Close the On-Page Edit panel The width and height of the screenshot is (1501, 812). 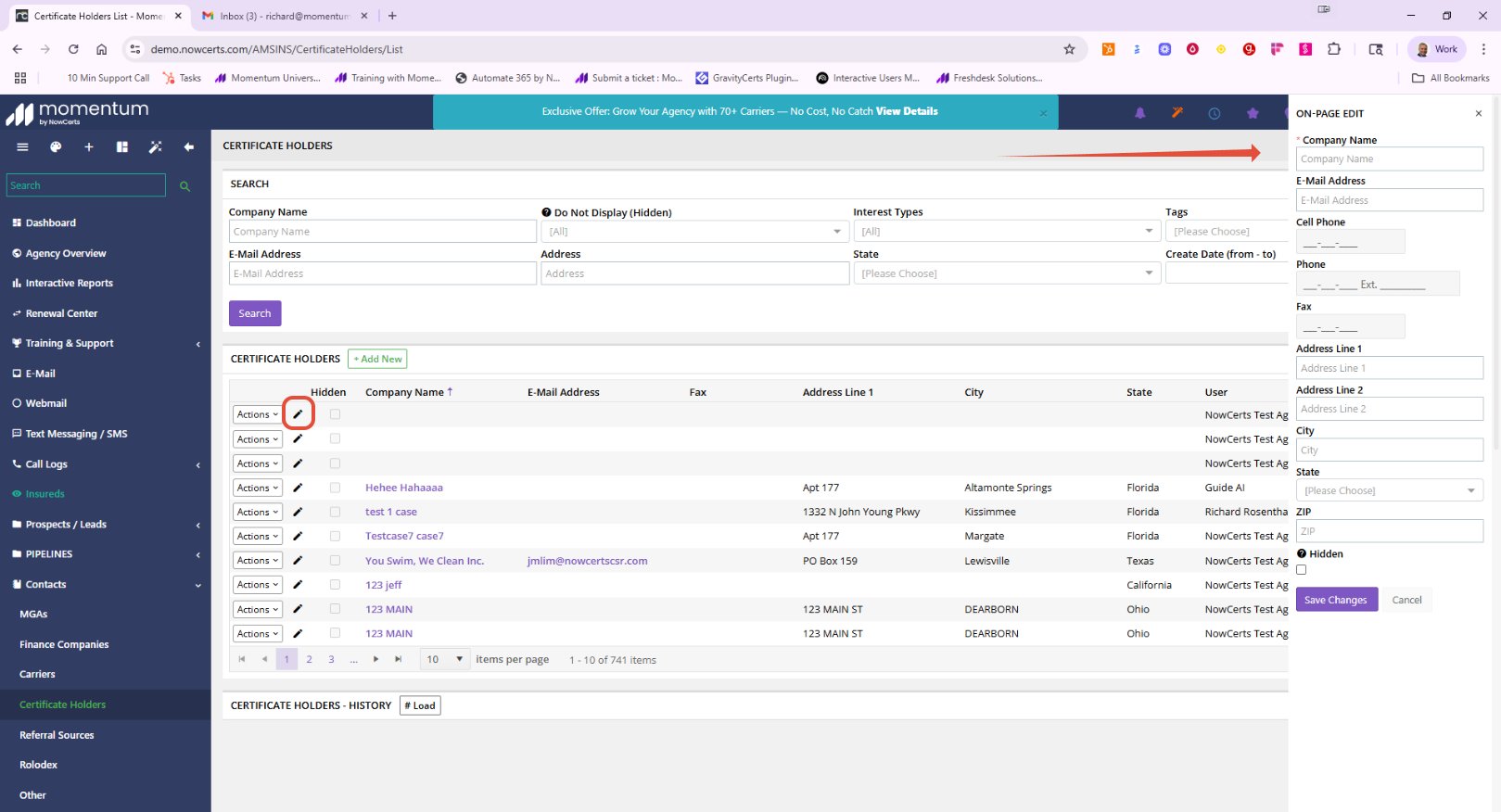pyautogui.click(x=1479, y=113)
